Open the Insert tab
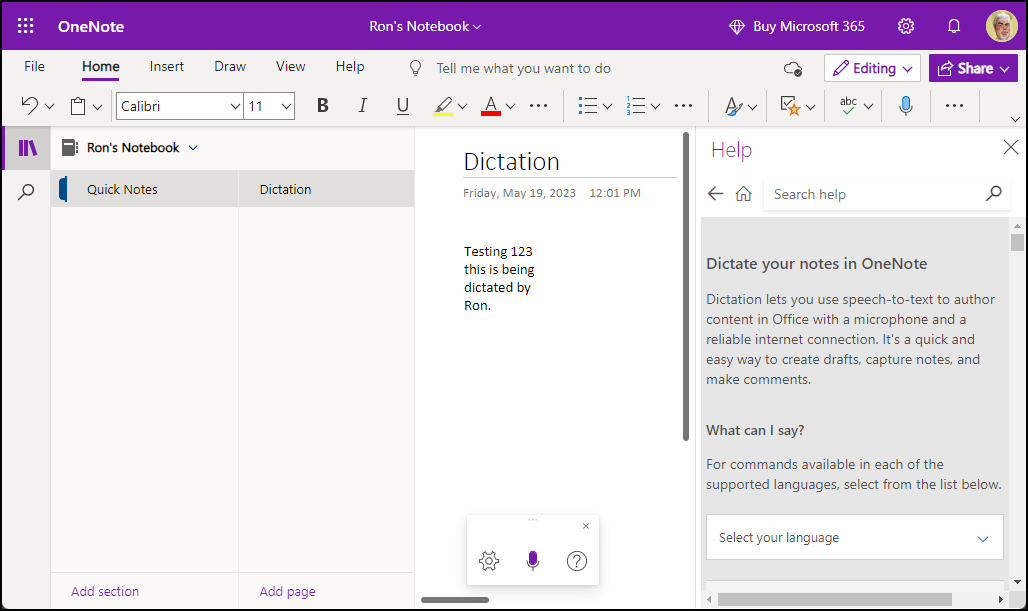 tap(167, 66)
